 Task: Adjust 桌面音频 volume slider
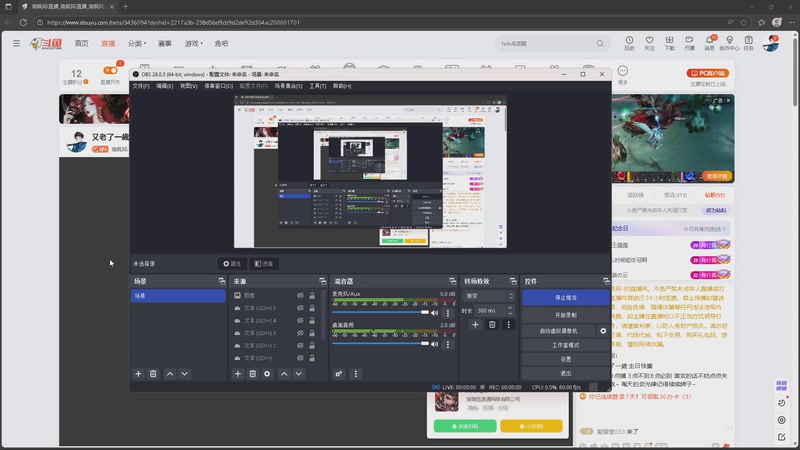pyautogui.click(x=380, y=344)
